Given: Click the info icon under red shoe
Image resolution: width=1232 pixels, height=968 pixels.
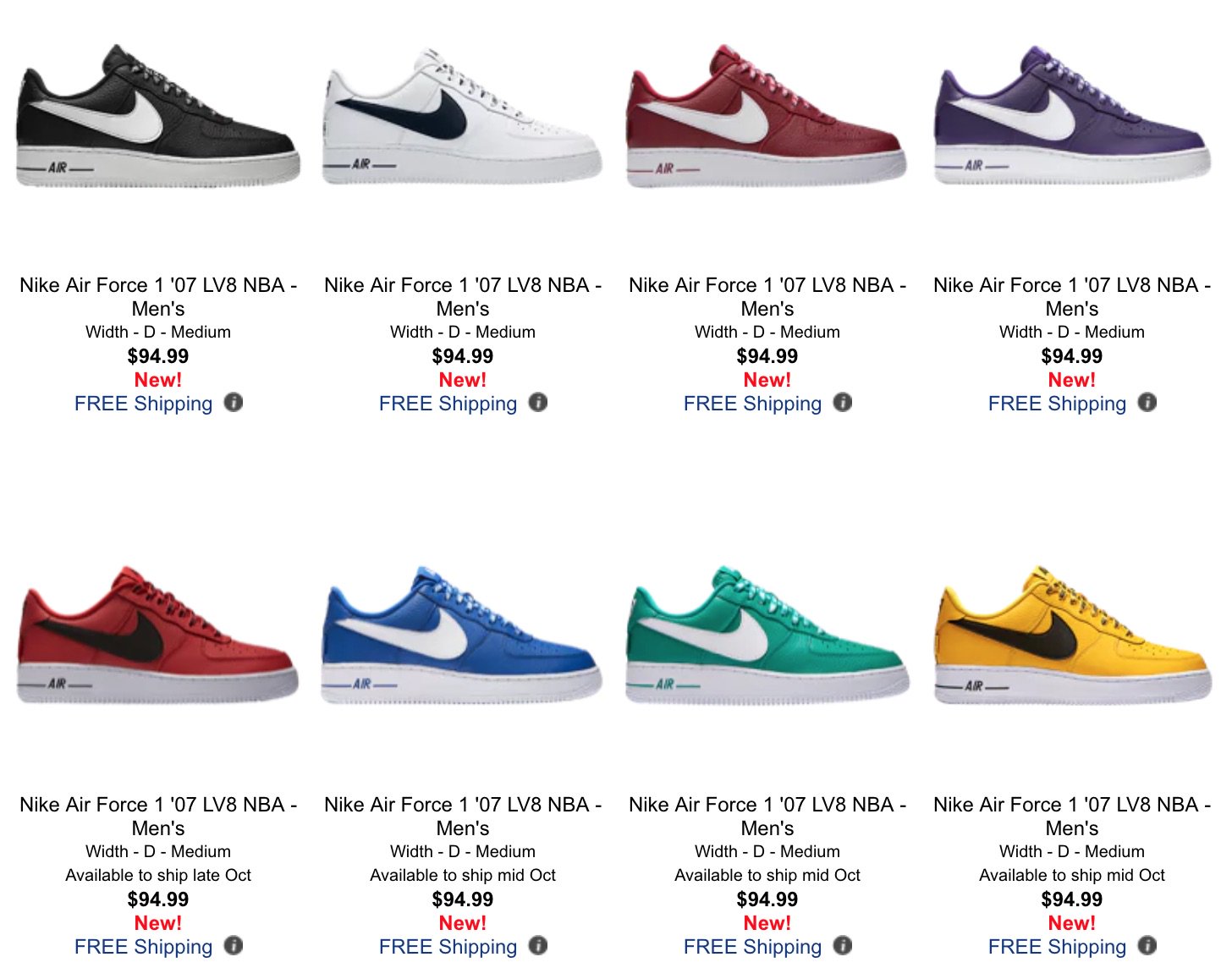Looking at the screenshot, I should click(234, 946).
